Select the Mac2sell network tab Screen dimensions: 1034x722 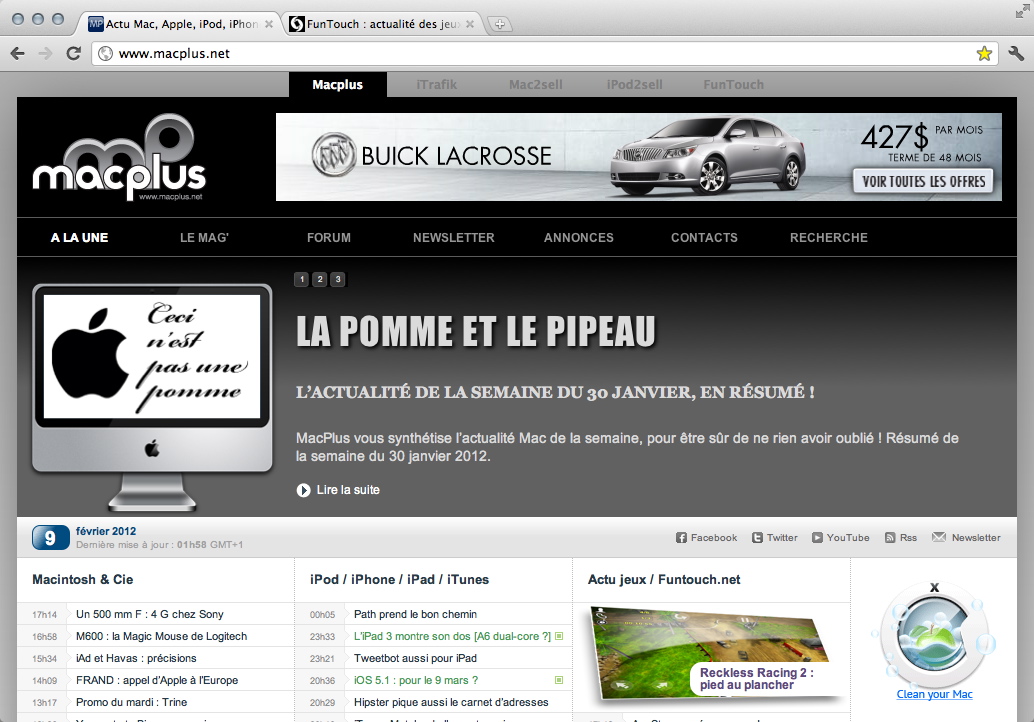(x=535, y=84)
